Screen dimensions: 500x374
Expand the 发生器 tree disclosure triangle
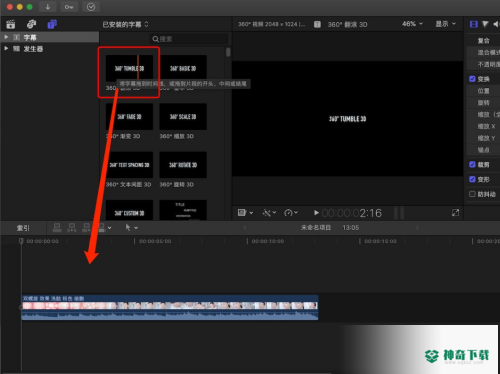pos(6,48)
